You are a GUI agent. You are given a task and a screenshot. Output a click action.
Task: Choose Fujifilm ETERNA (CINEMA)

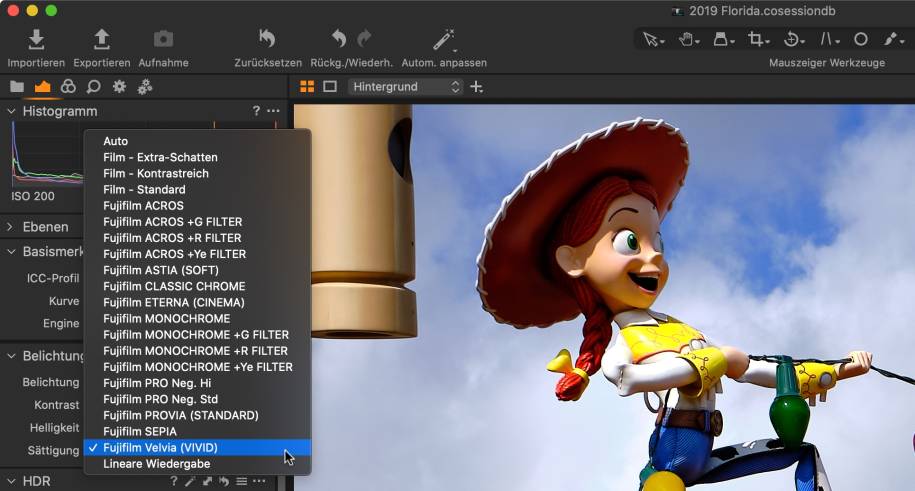point(197,302)
